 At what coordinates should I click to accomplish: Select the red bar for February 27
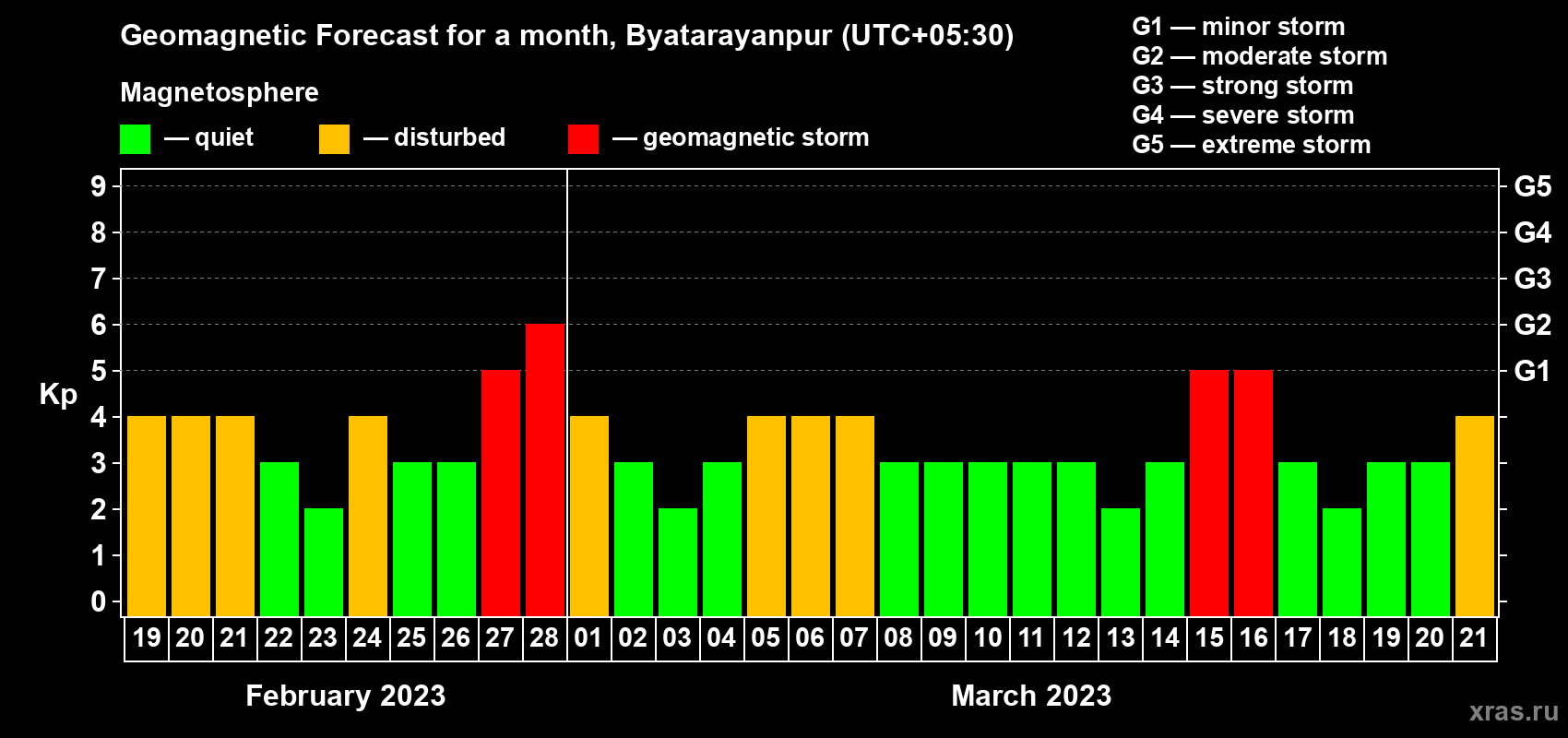[501, 494]
